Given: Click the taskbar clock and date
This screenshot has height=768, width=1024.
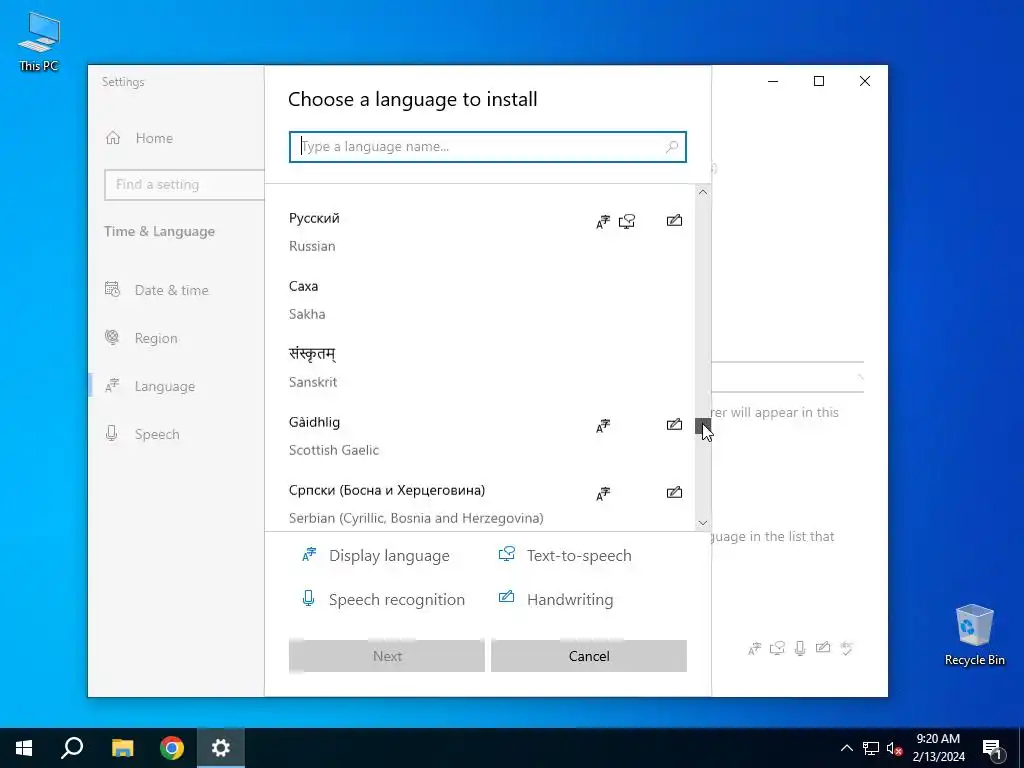Looking at the screenshot, I should 938,748.
